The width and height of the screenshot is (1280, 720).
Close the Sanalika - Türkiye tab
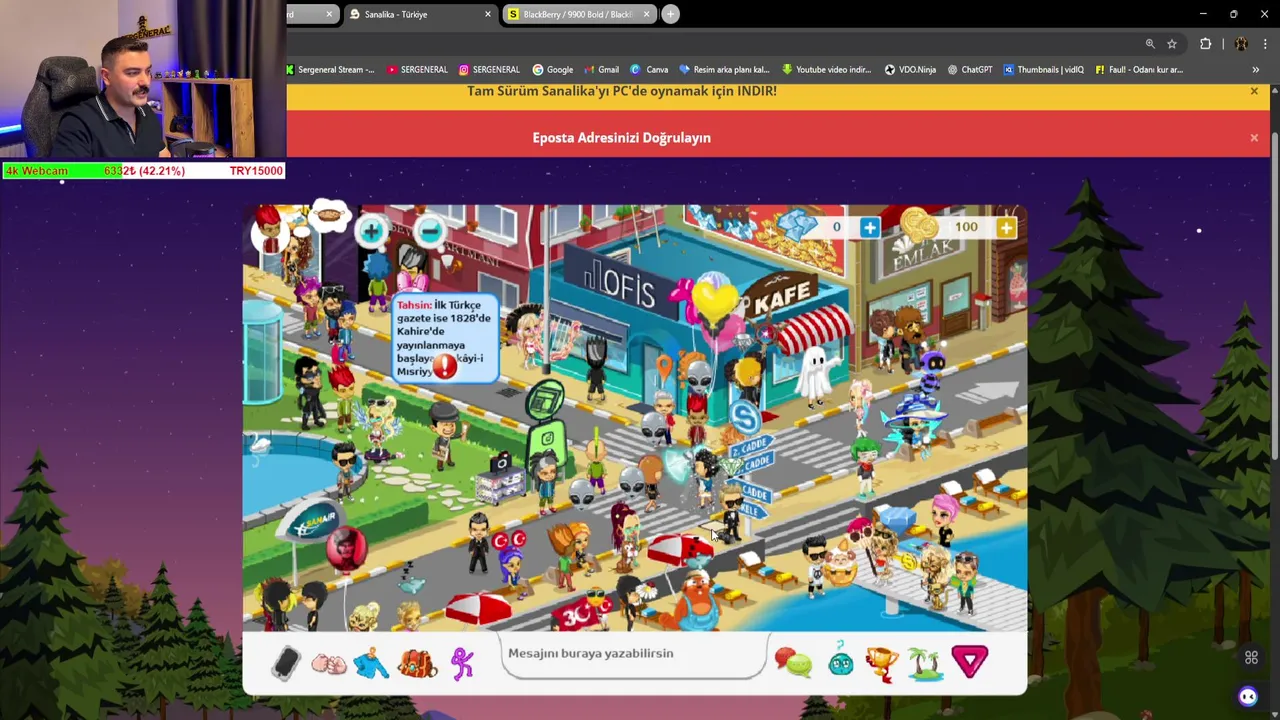tap(488, 14)
